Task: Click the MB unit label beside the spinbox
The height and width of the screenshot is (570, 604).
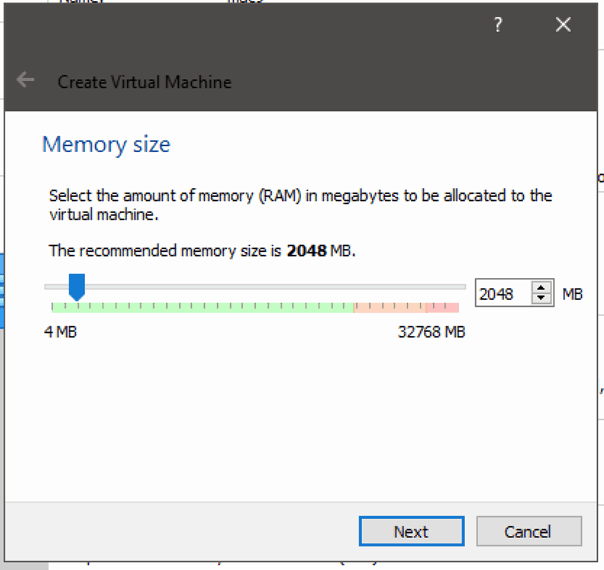Action: (x=572, y=294)
